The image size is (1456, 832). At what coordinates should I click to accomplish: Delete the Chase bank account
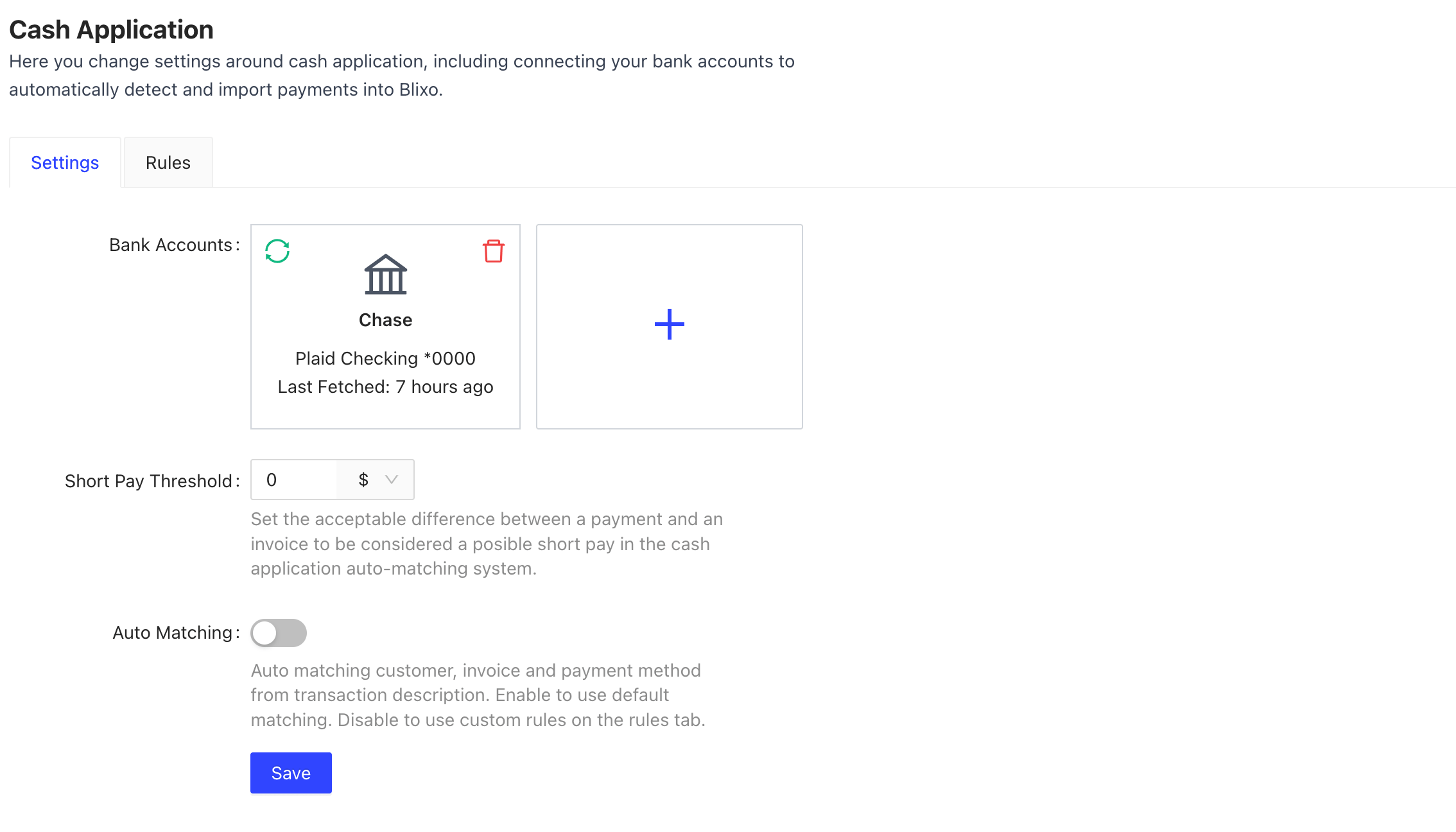[493, 251]
